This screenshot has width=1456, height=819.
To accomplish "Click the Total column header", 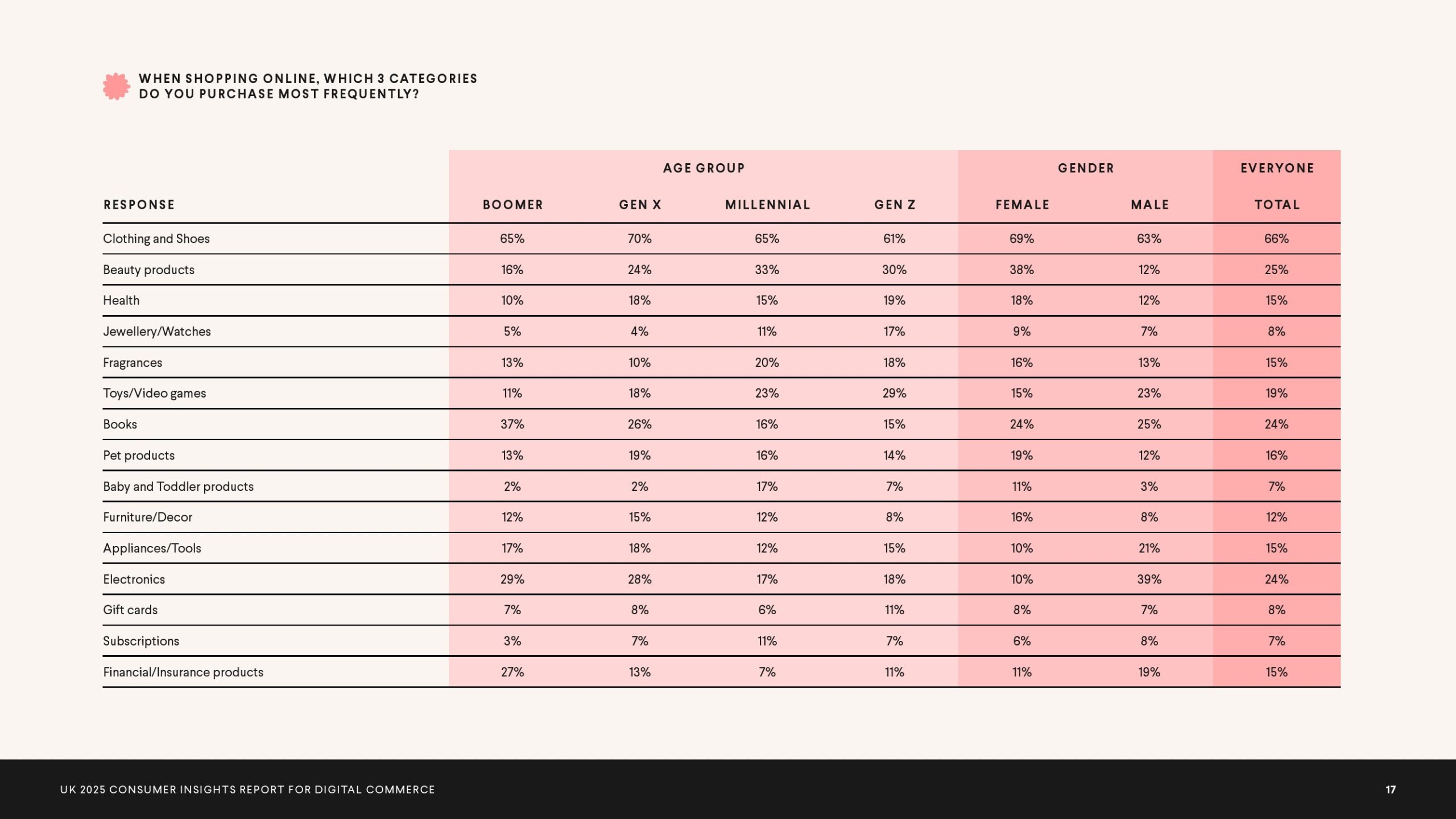I will point(1277,205).
